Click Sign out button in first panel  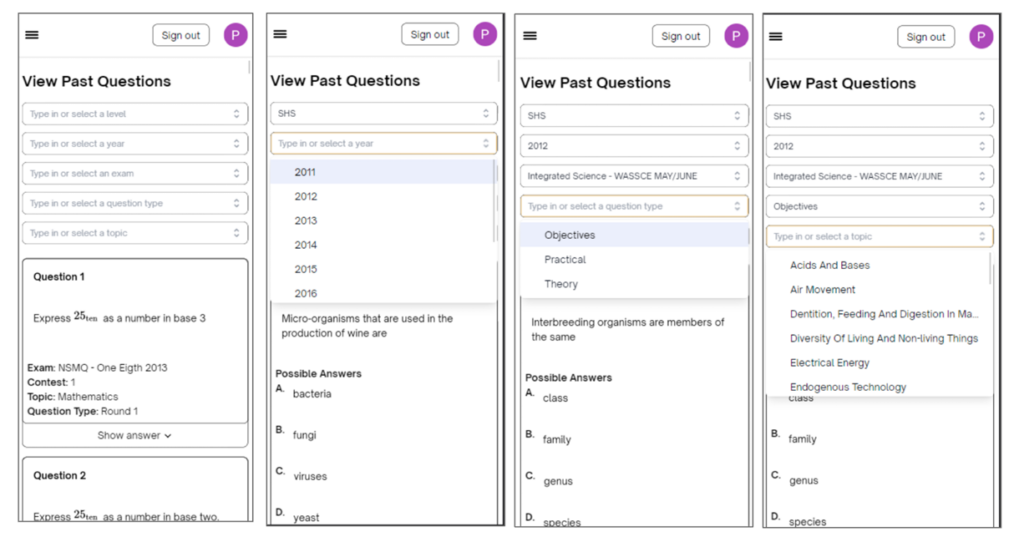(181, 35)
